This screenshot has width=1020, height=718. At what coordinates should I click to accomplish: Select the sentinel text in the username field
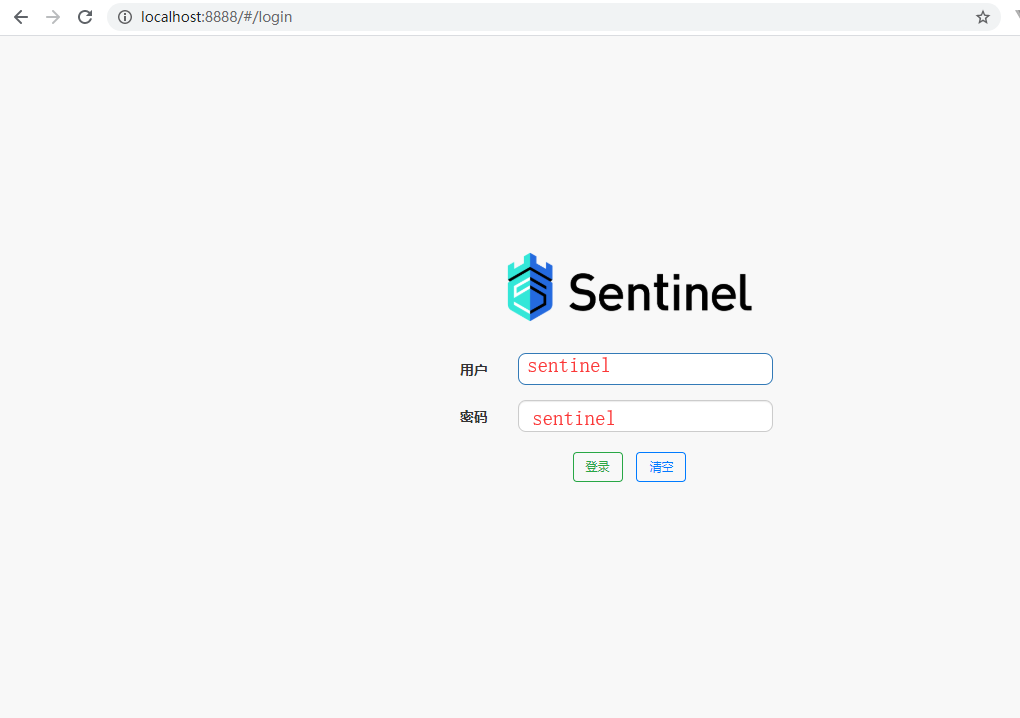coord(568,366)
